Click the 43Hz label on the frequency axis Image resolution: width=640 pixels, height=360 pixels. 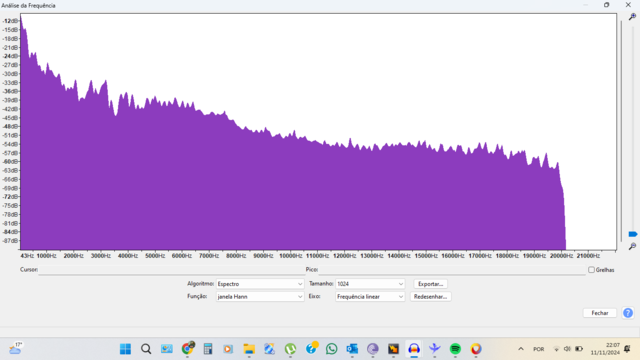(x=27, y=256)
